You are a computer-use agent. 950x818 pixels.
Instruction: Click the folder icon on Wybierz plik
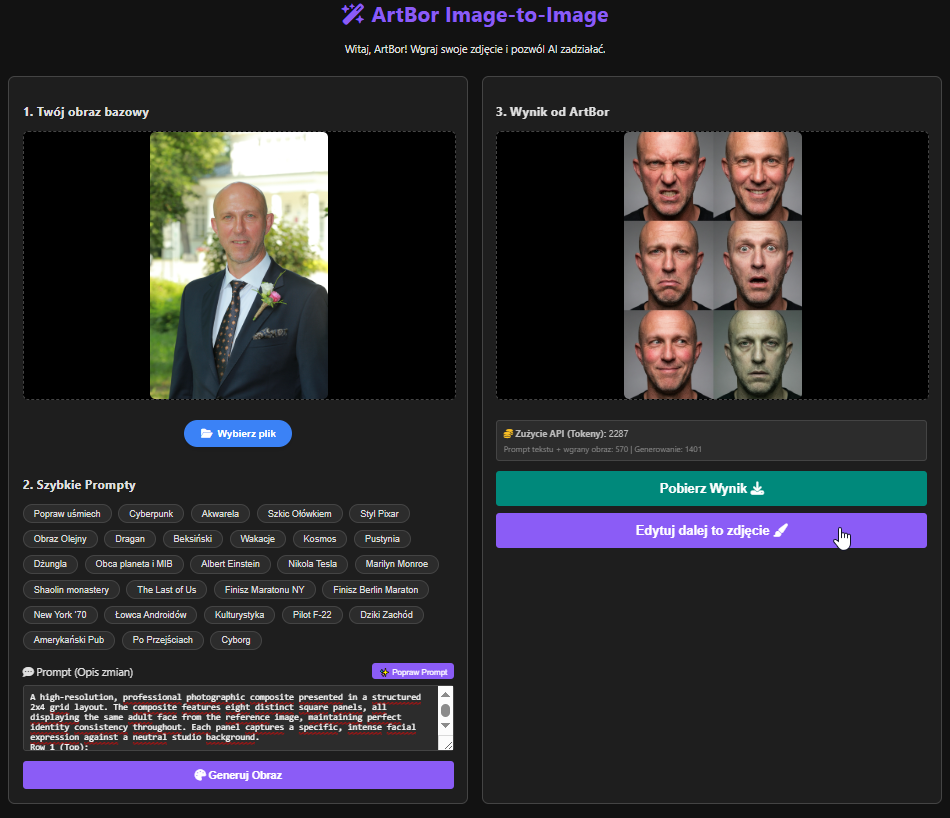point(206,433)
